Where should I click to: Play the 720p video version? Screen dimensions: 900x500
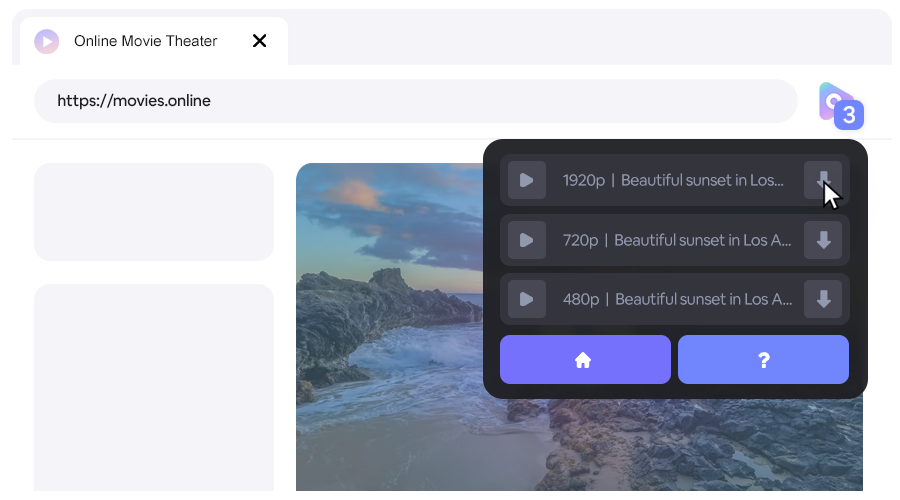click(526, 240)
